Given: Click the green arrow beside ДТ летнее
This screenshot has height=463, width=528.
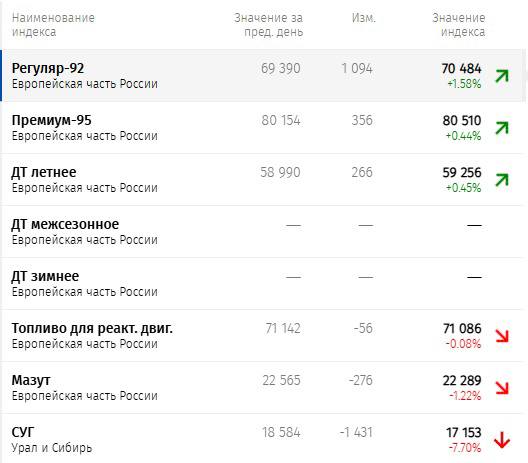Looking at the screenshot, I should click(x=502, y=180).
